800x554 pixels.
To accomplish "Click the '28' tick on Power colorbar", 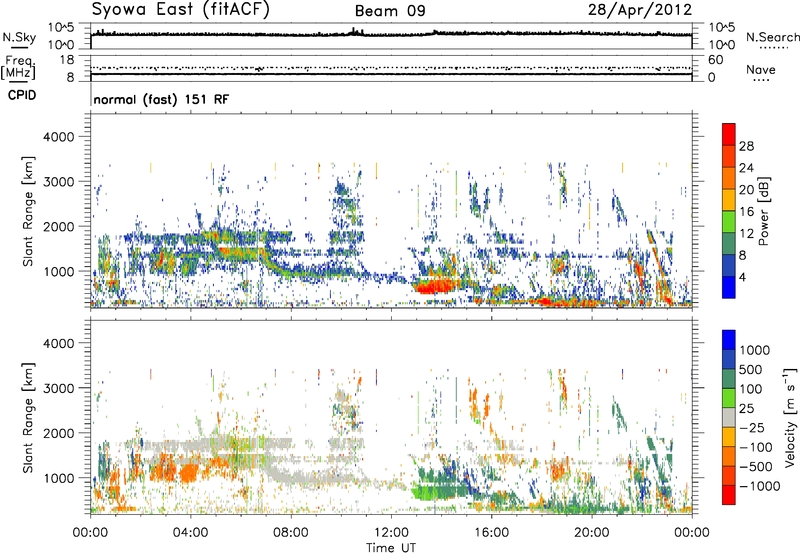I will pyautogui.click(x=746, y=146).
